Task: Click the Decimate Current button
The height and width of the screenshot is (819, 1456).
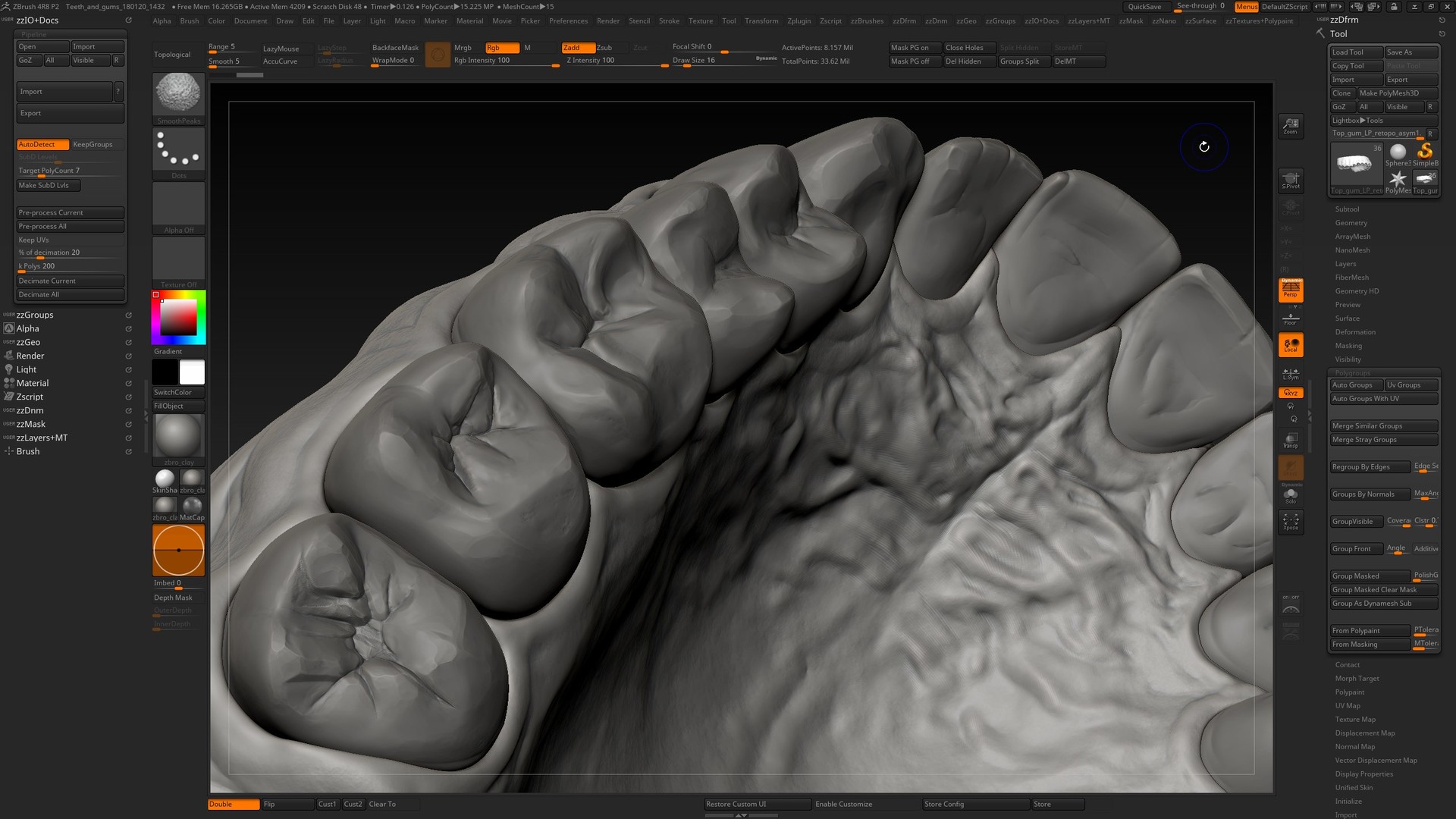Action: (70, 281)
